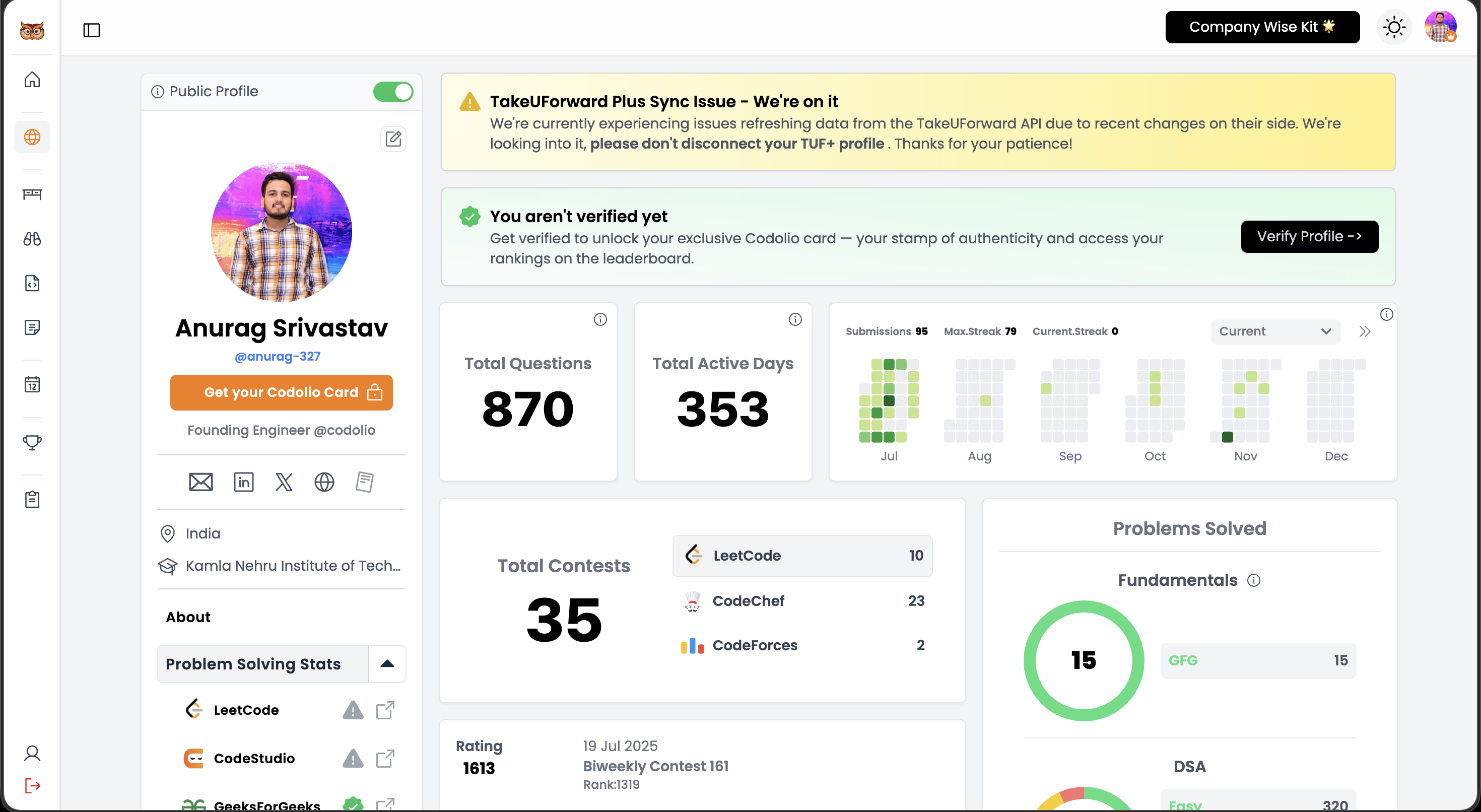Collapse the Problem Solving Stats section
Image resolution: width=1481 pixels, height=812 pixels.
[x=387, y=663]
